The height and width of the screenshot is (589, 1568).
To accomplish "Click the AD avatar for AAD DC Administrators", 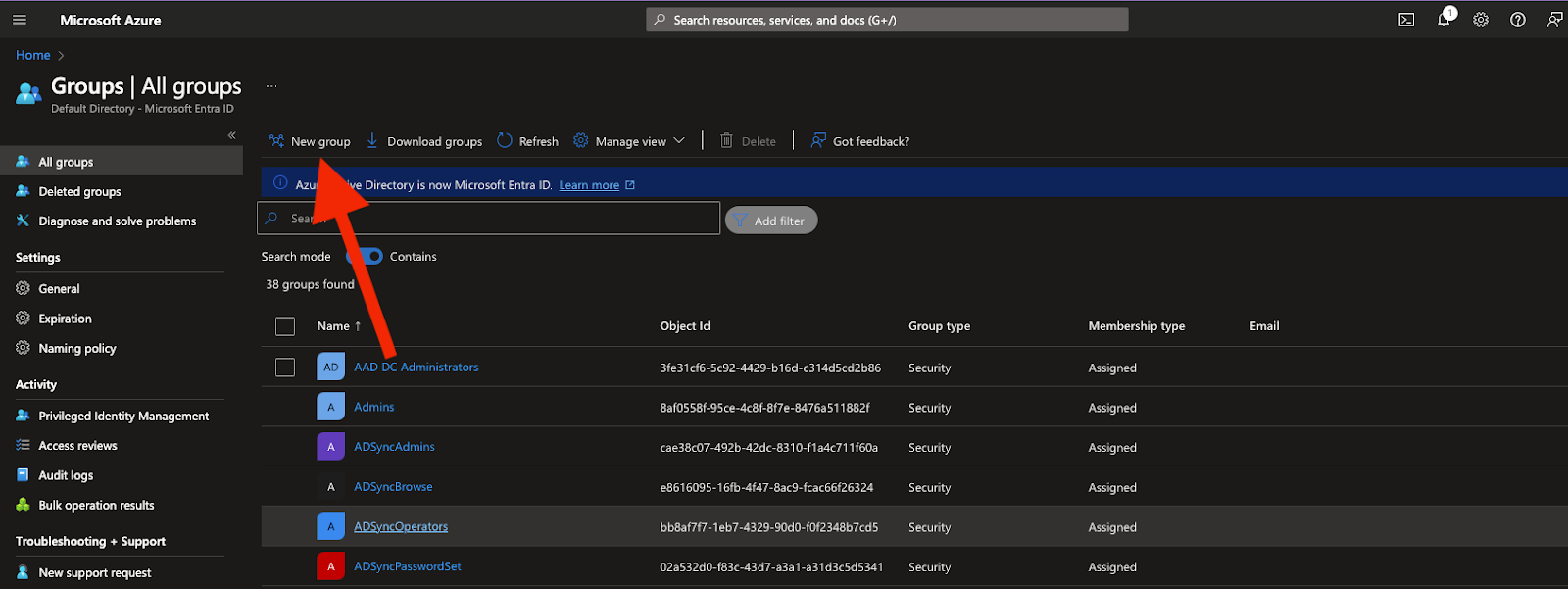I will (x=331, y=368).
